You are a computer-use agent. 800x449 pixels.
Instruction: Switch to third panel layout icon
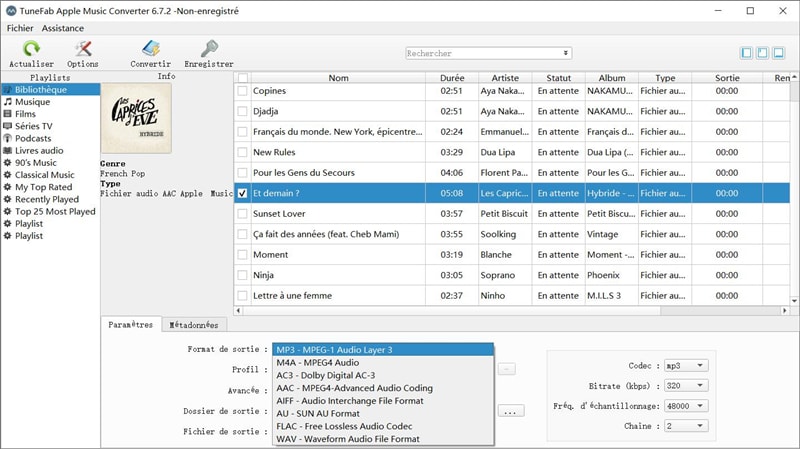[779, 53]
